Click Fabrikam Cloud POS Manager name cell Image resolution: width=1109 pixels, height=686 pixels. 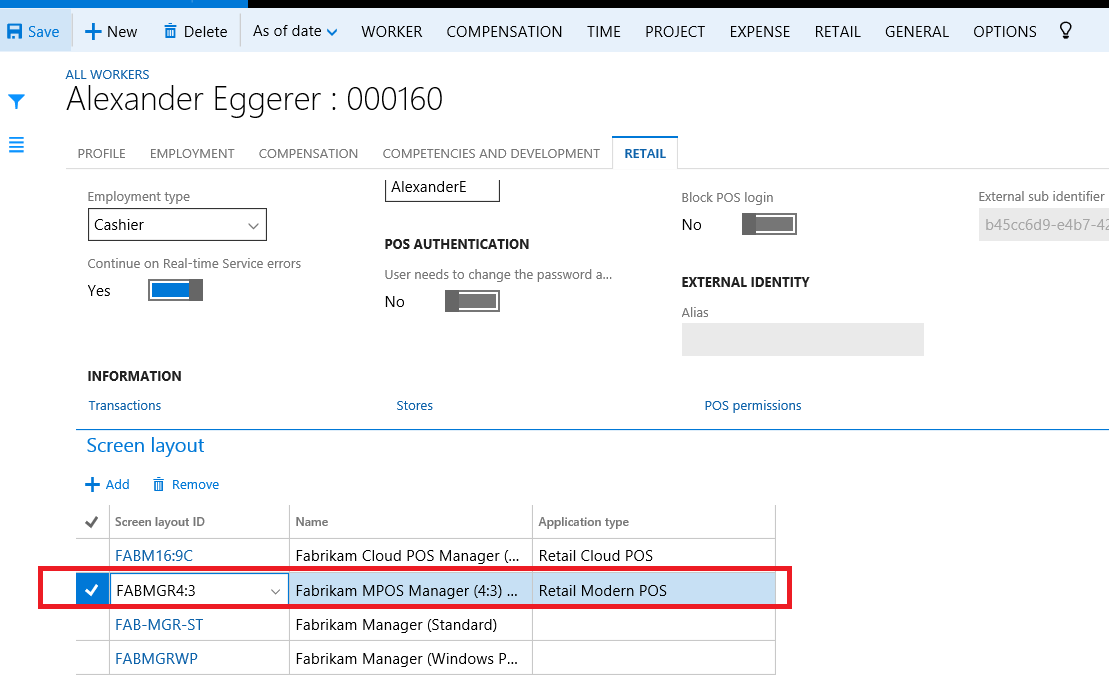(411, 556)
